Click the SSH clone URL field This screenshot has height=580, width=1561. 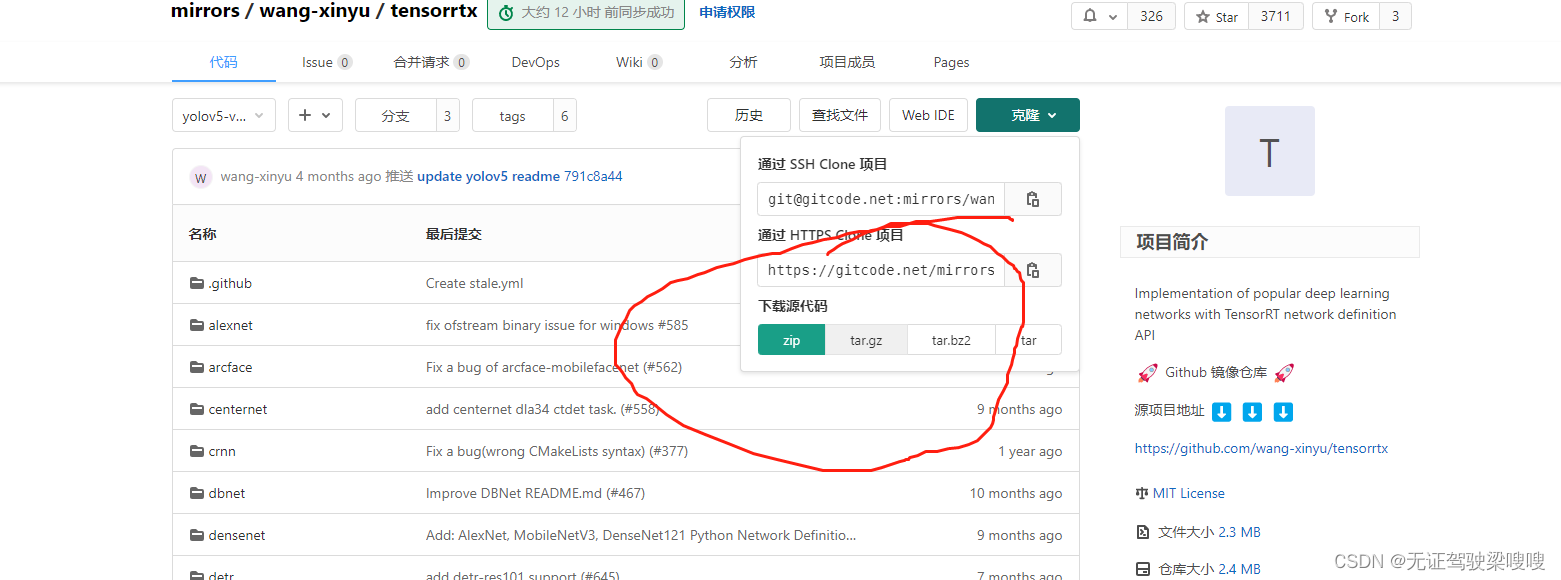point(881,199)
